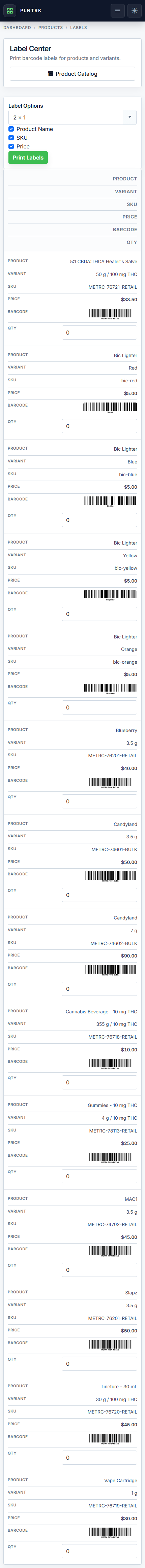Image resolution: width=145 pixels, height=1568 pixels.
Task: Open the Products breadcrumb link
Action: (51, 27)
